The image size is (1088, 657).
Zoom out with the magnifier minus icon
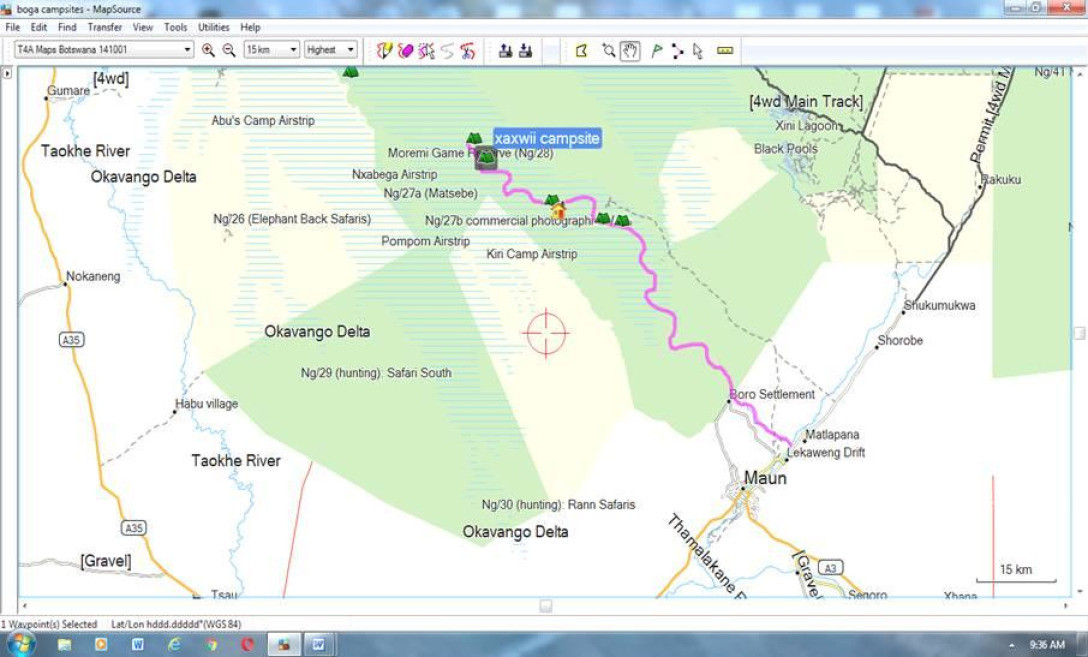[x=228, y=50]
